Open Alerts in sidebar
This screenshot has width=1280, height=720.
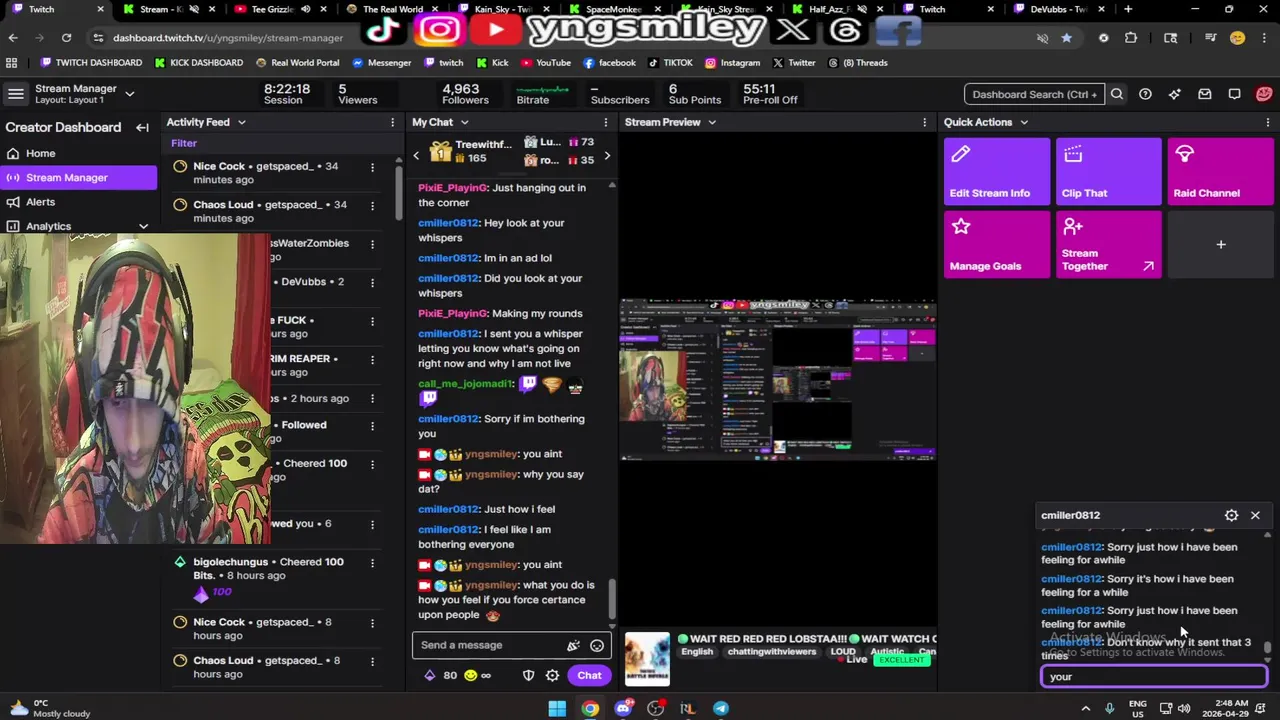78,201
